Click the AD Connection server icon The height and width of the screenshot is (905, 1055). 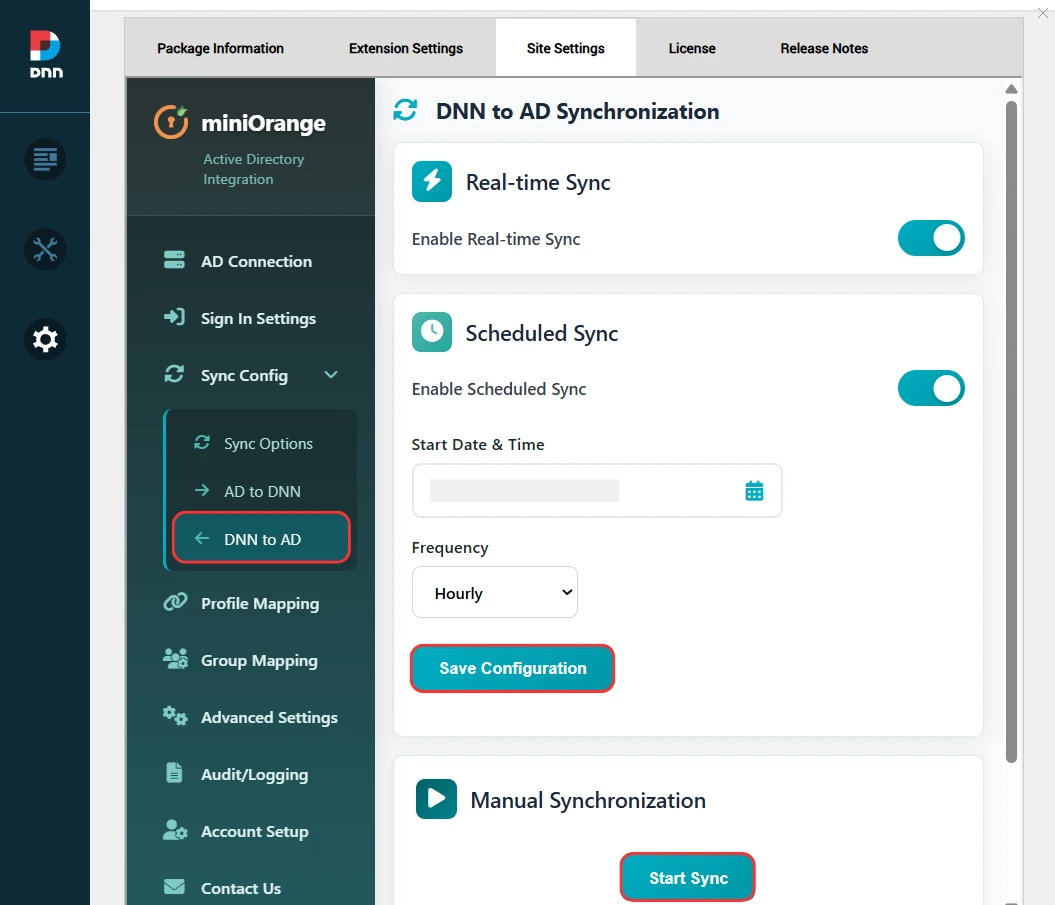(x=174, y=260)
